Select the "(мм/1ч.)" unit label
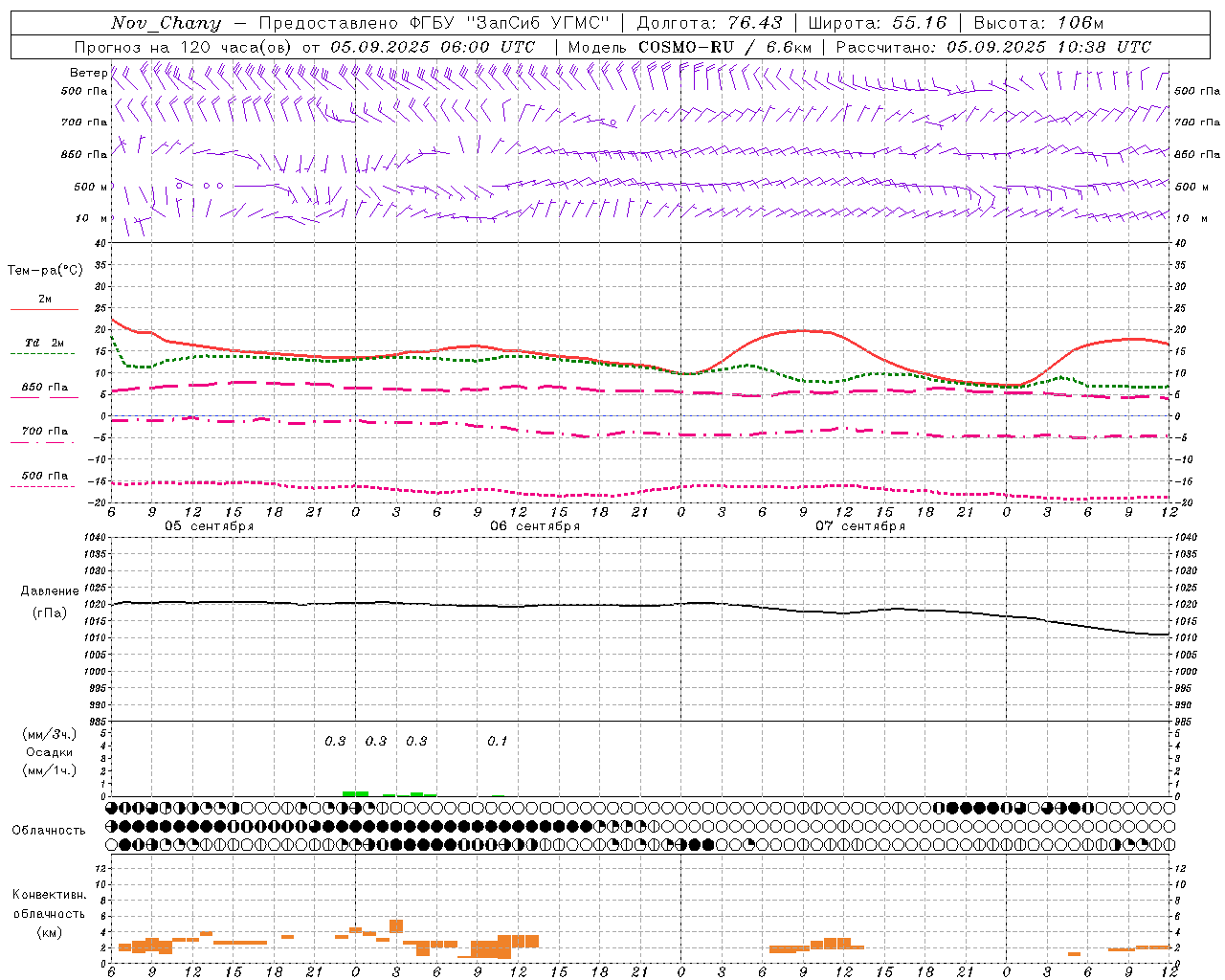Viewport: 1225px width, 980px height. [50, 770]
